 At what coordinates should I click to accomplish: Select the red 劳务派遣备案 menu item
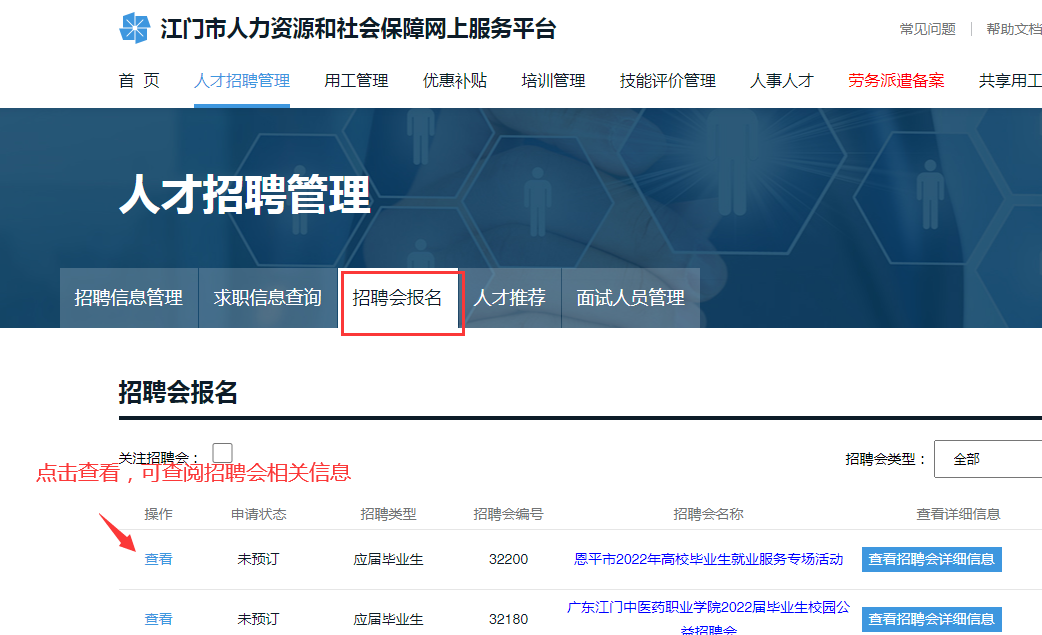[x=896, y=81]
